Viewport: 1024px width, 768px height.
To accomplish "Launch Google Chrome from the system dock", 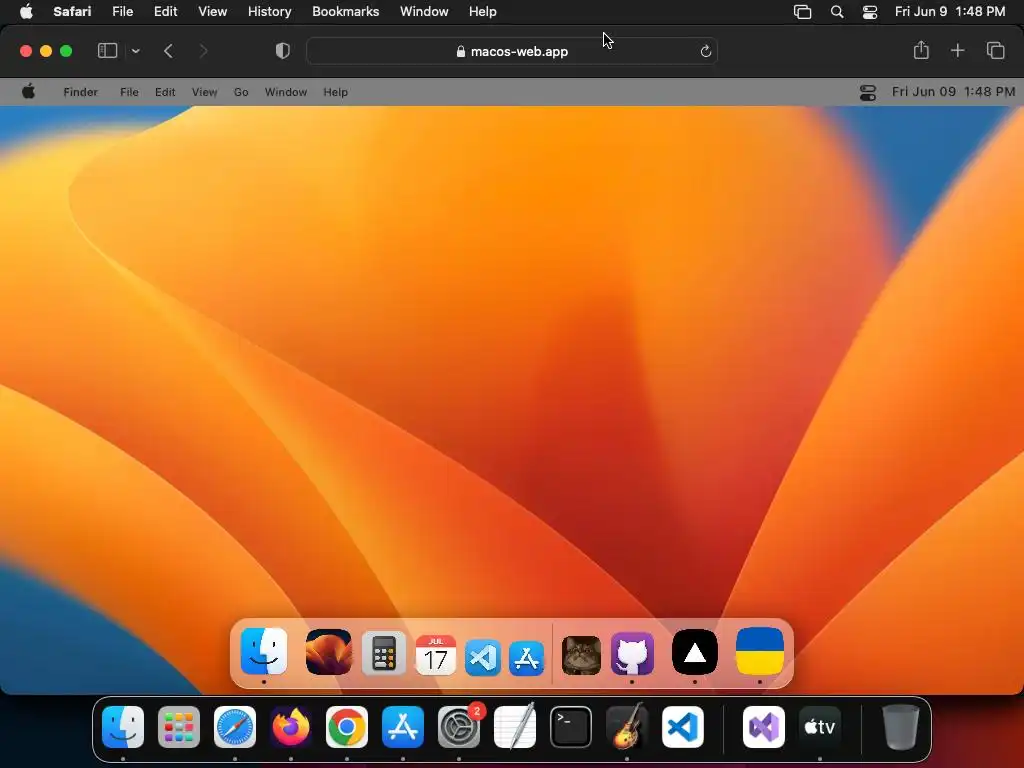I will point(347,727).
